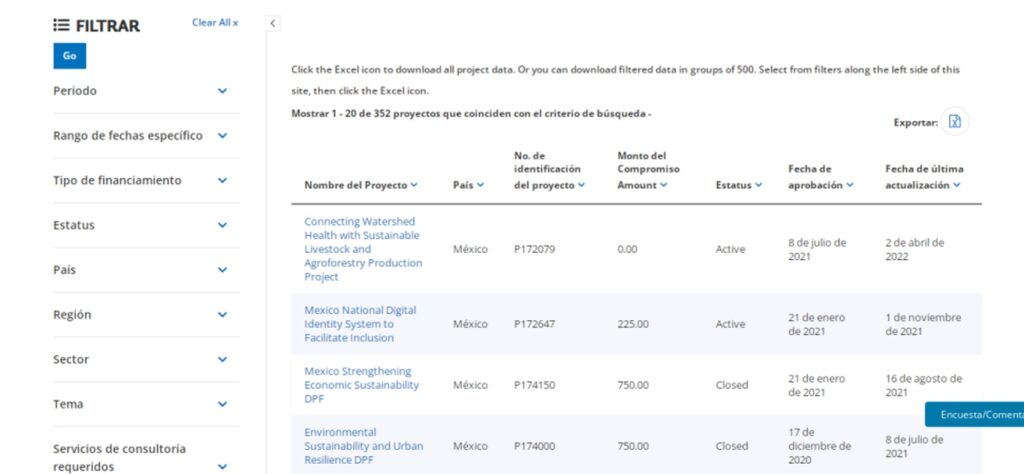
Task: Open the Encuesta/Comentarios feedback tab
Action: 975,414
